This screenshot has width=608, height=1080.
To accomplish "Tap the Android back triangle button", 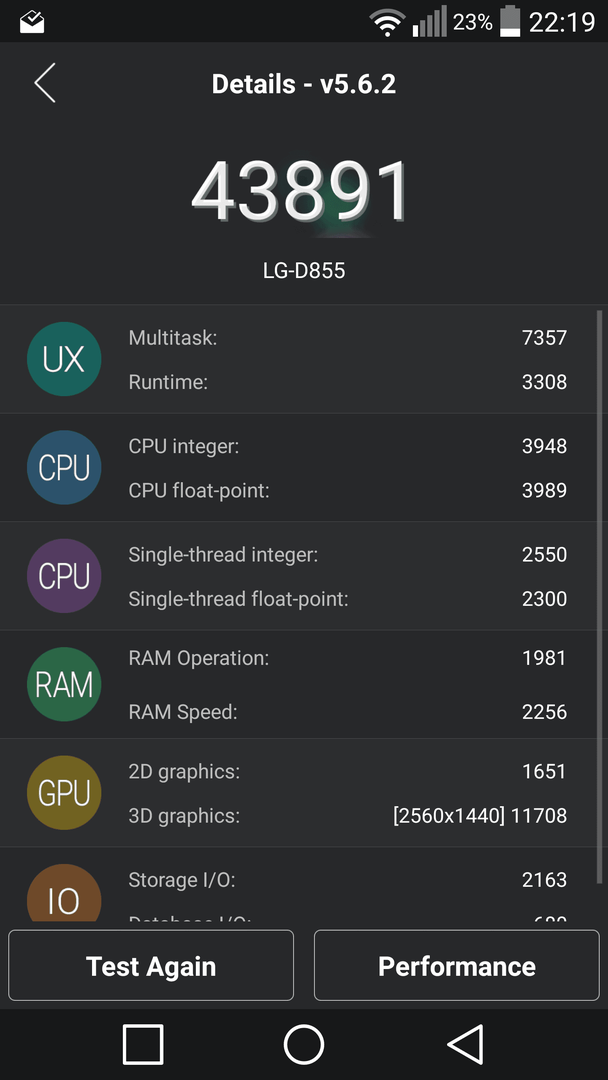I will 465,1044.
